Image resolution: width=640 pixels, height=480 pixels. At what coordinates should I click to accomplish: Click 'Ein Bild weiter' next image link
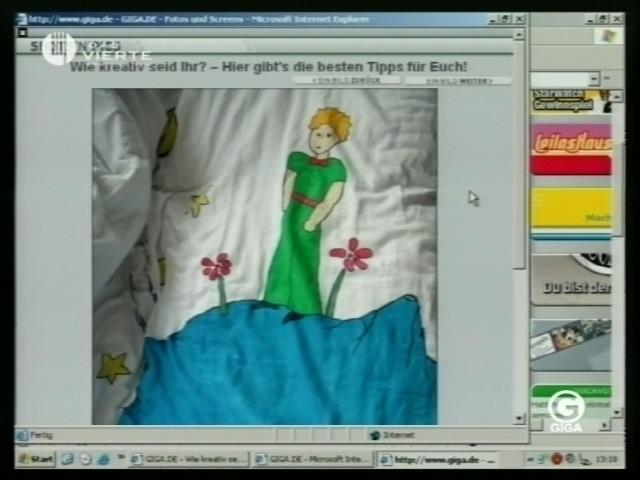point(456,80)
